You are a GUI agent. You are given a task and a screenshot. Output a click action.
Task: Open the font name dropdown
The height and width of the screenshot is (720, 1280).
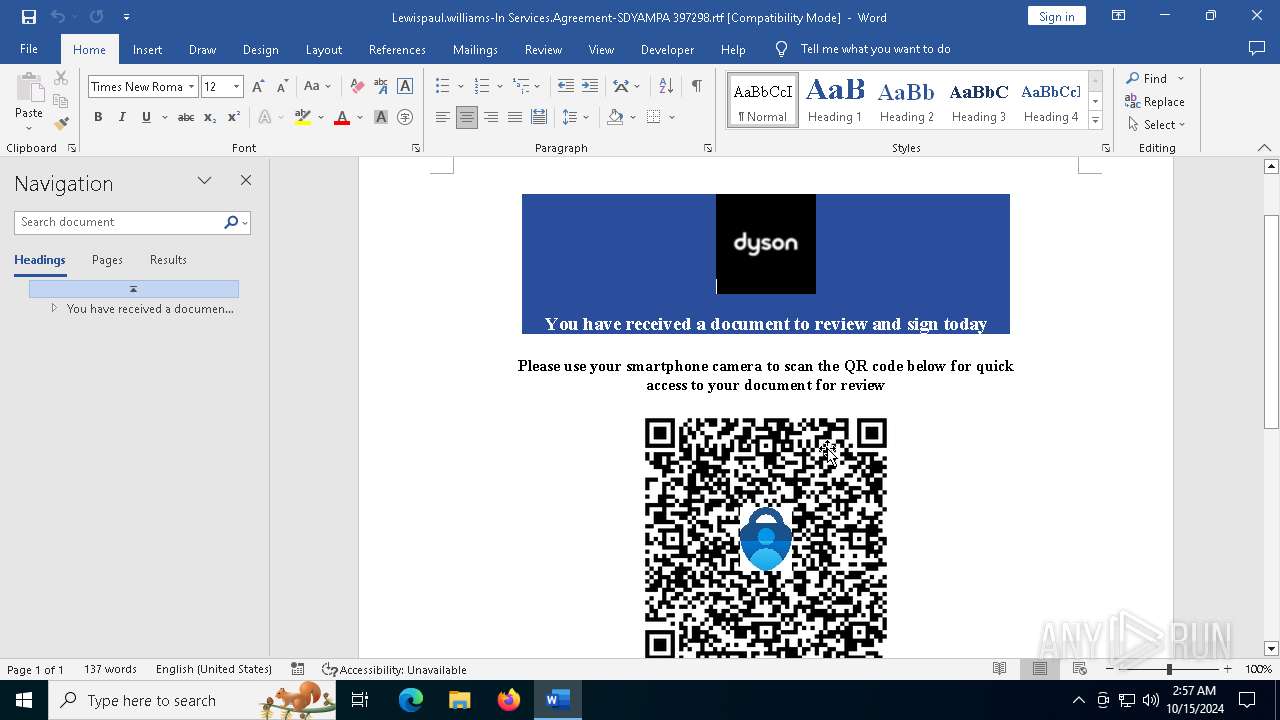click(191, 87)
